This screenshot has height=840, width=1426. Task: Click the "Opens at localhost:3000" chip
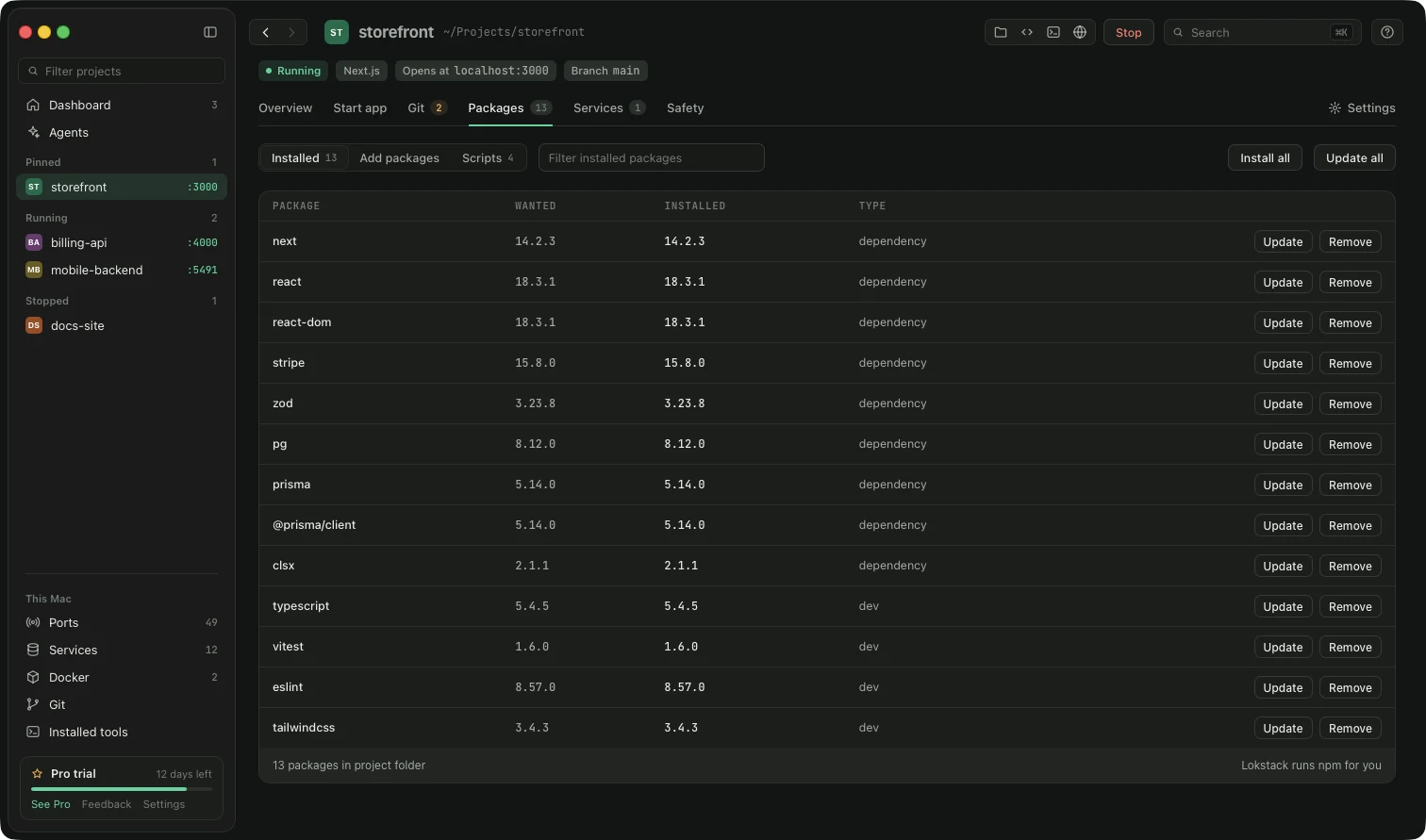point(475,71)
